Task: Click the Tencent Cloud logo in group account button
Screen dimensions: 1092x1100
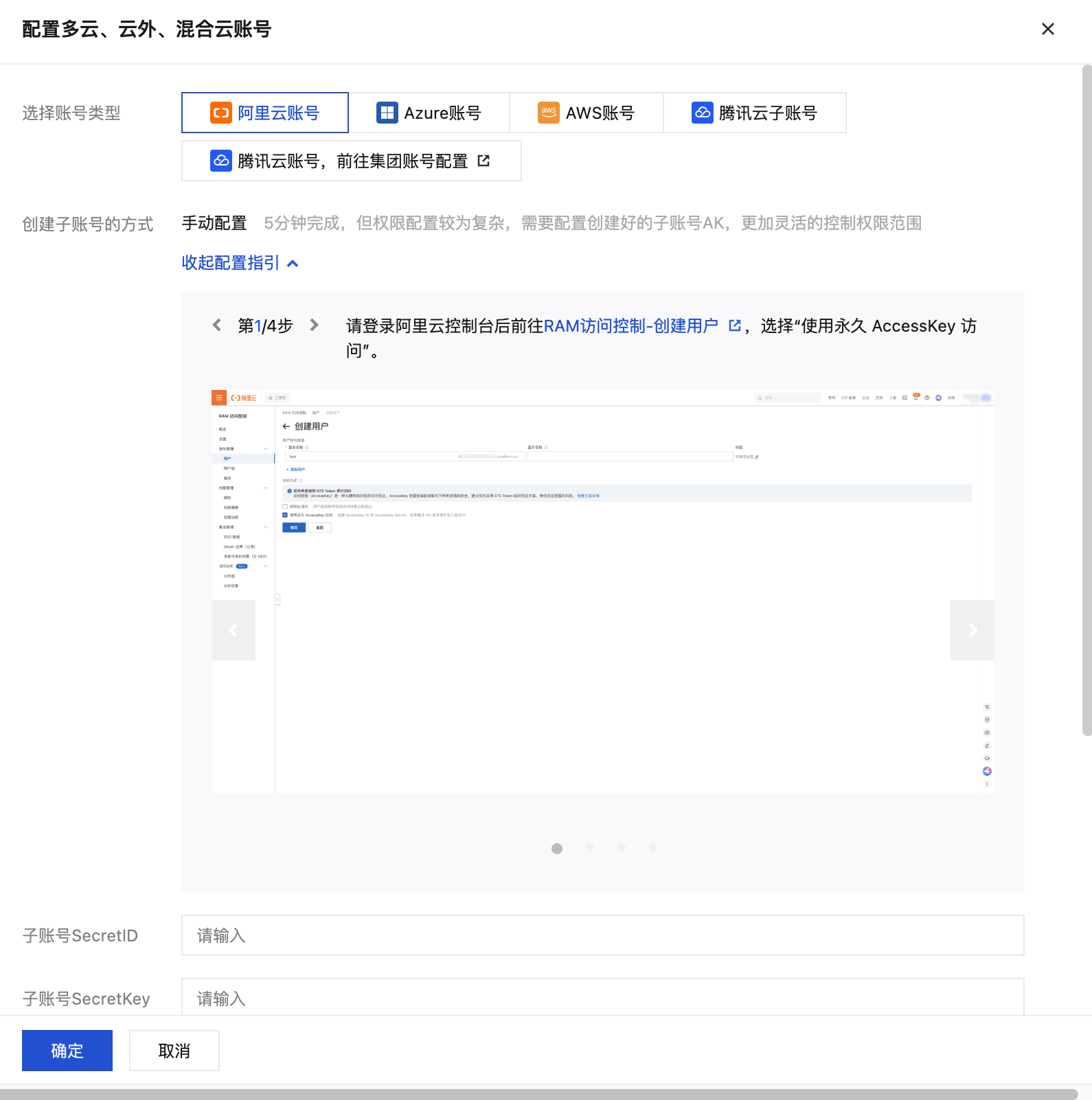Action: click(221, 161)
